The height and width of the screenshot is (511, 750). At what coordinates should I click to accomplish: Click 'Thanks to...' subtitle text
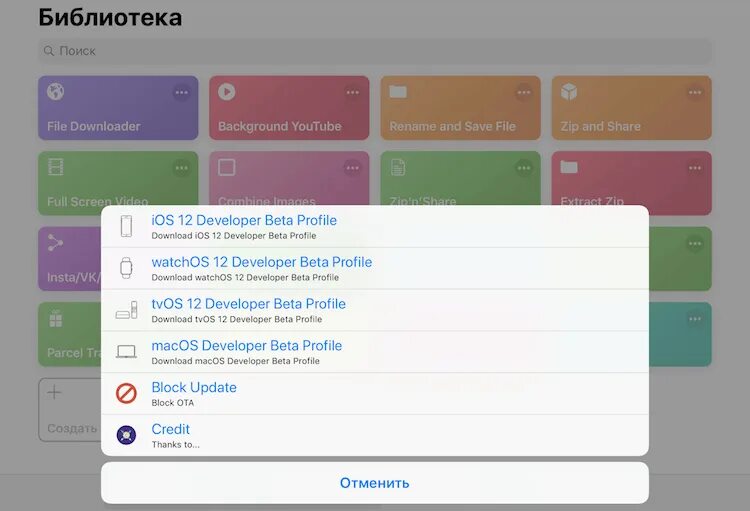[176, 444]
